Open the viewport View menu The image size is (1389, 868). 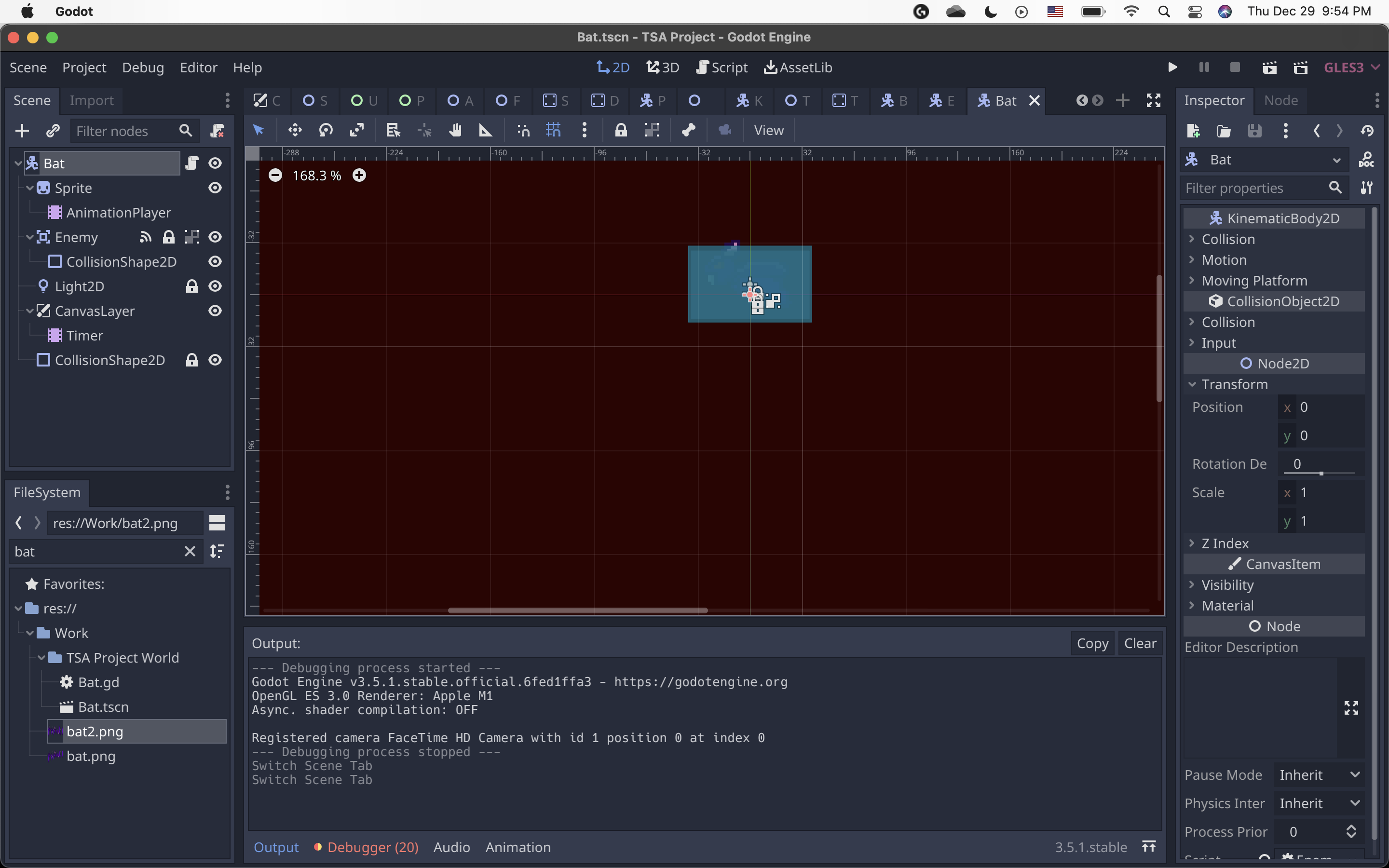pos(769,130)
